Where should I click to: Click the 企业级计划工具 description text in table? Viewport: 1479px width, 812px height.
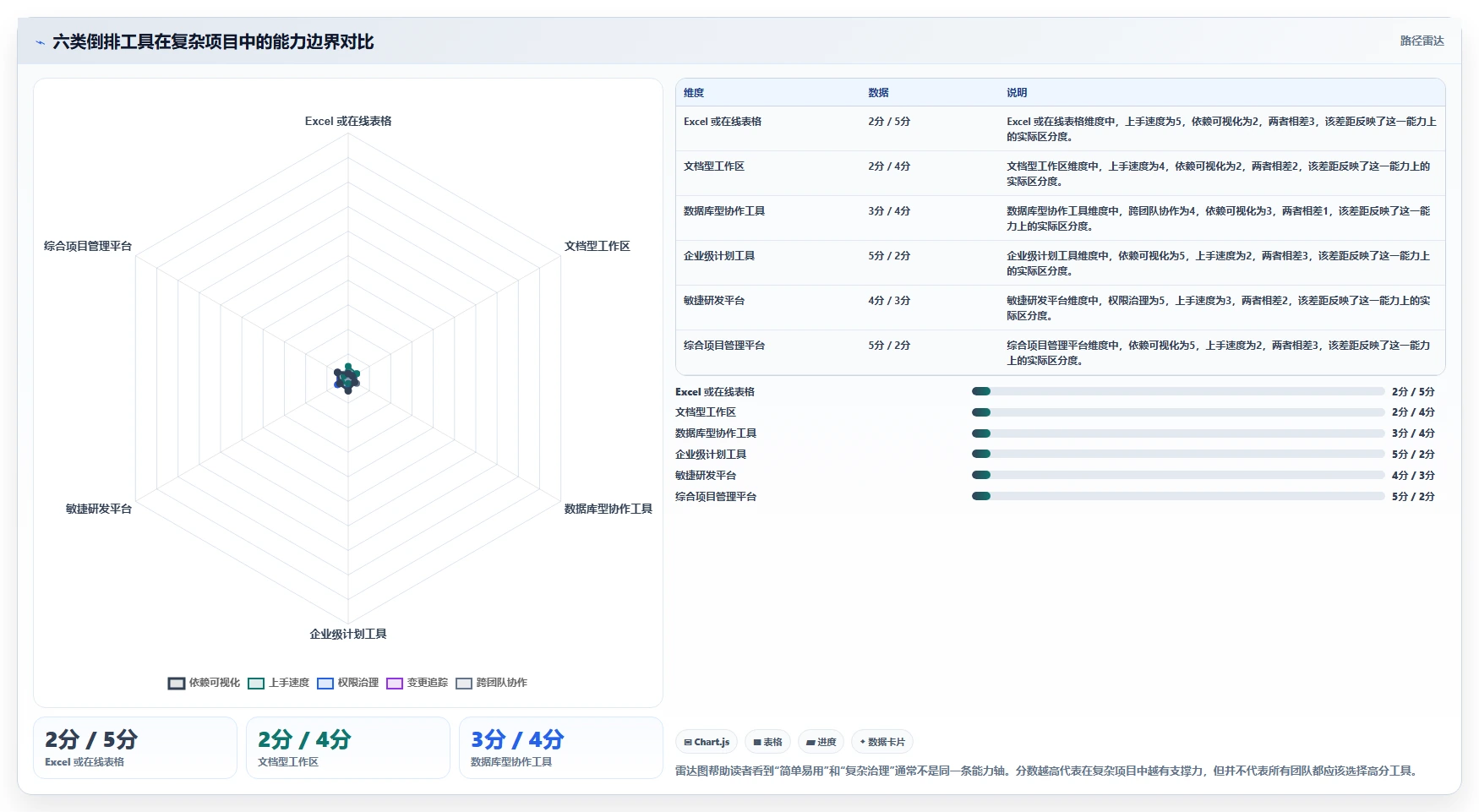click(x=1218, y=264)
